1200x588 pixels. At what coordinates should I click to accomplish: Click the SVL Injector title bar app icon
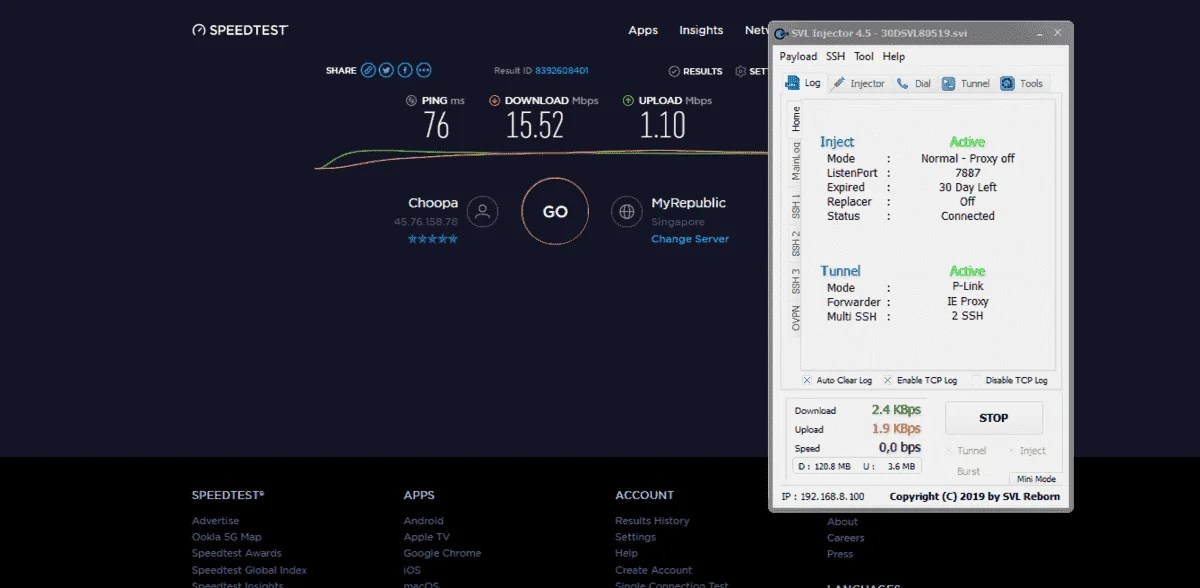(x=781, y=34)
